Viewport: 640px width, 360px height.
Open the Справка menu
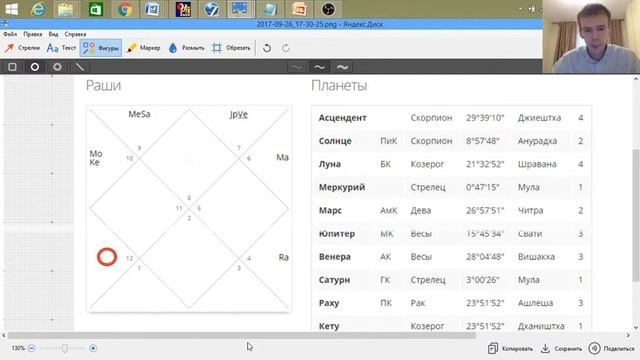point(76,34)
